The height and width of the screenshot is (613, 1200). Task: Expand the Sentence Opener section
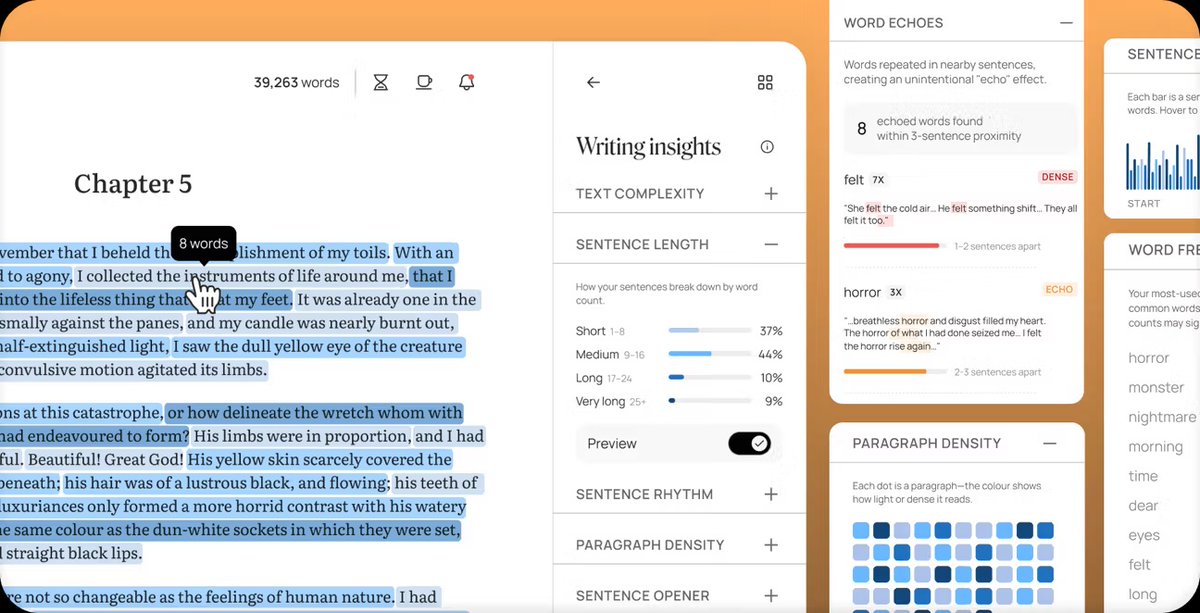pyautogui.click(x=771, y=595)
